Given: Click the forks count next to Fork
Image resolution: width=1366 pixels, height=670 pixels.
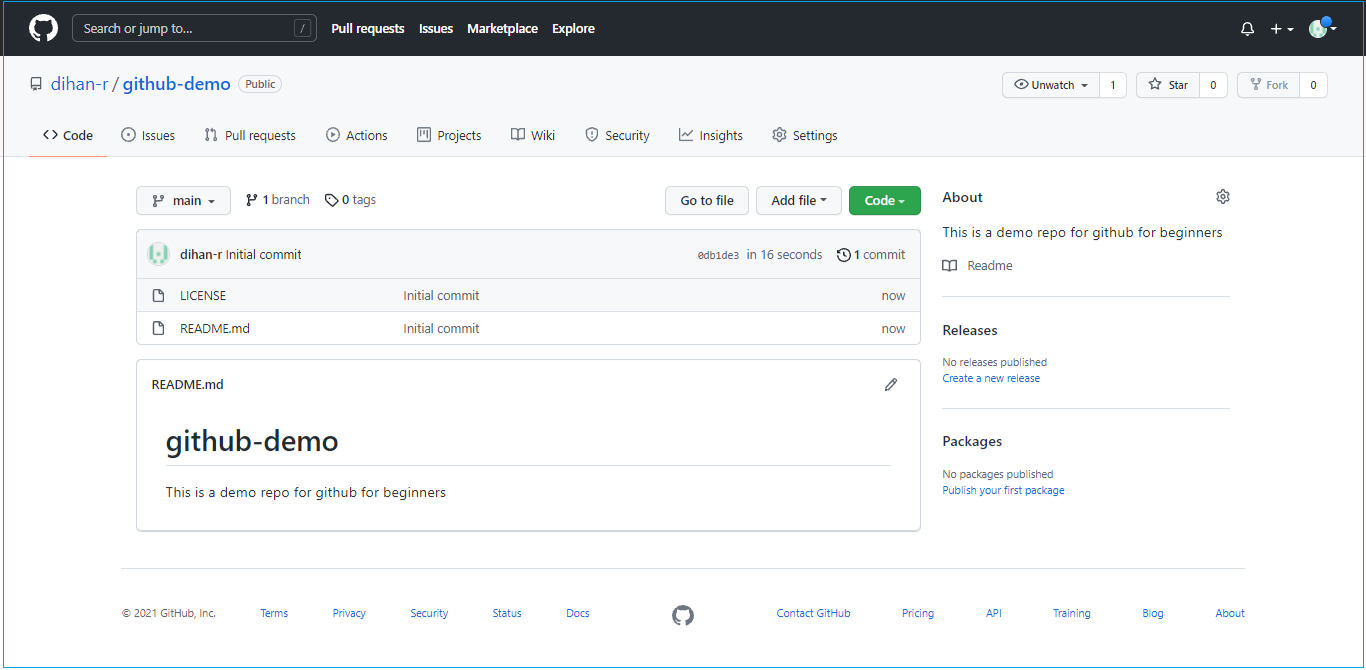Looking at the screenshot, I should 1313,85.
